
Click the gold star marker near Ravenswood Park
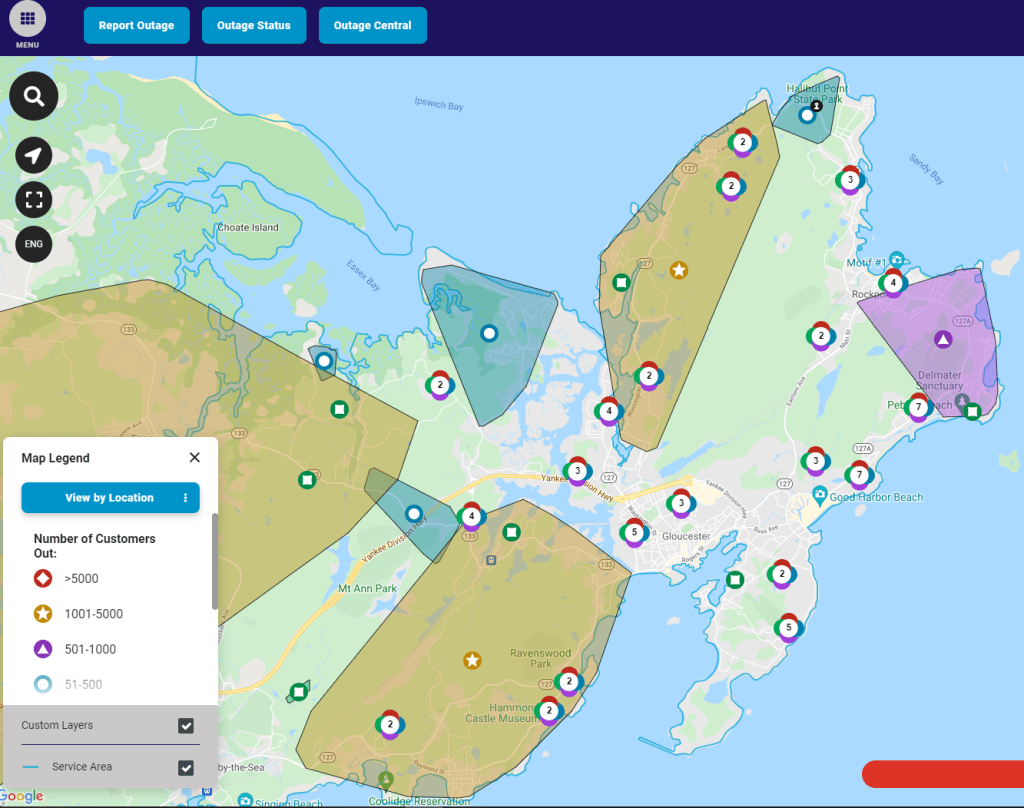pos(472,660)
